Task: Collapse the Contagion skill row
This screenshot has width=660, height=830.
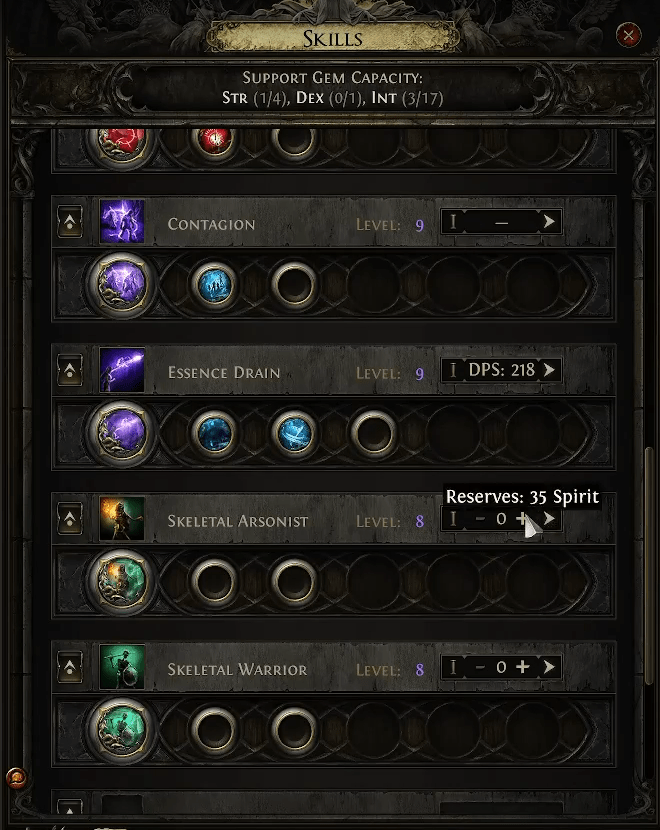Action: tap(69, 224)
